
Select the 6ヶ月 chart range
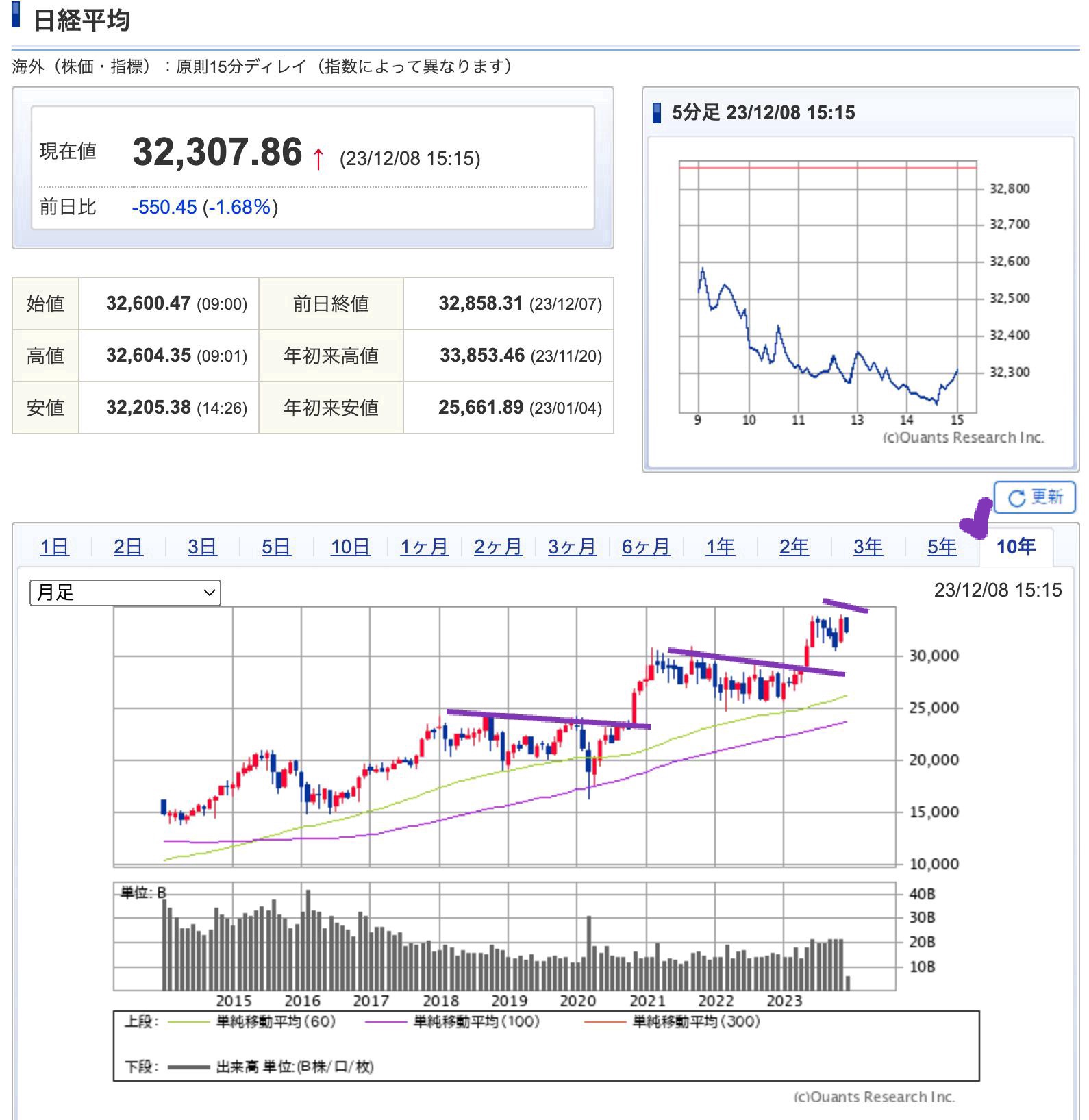[x=646, y=547]
